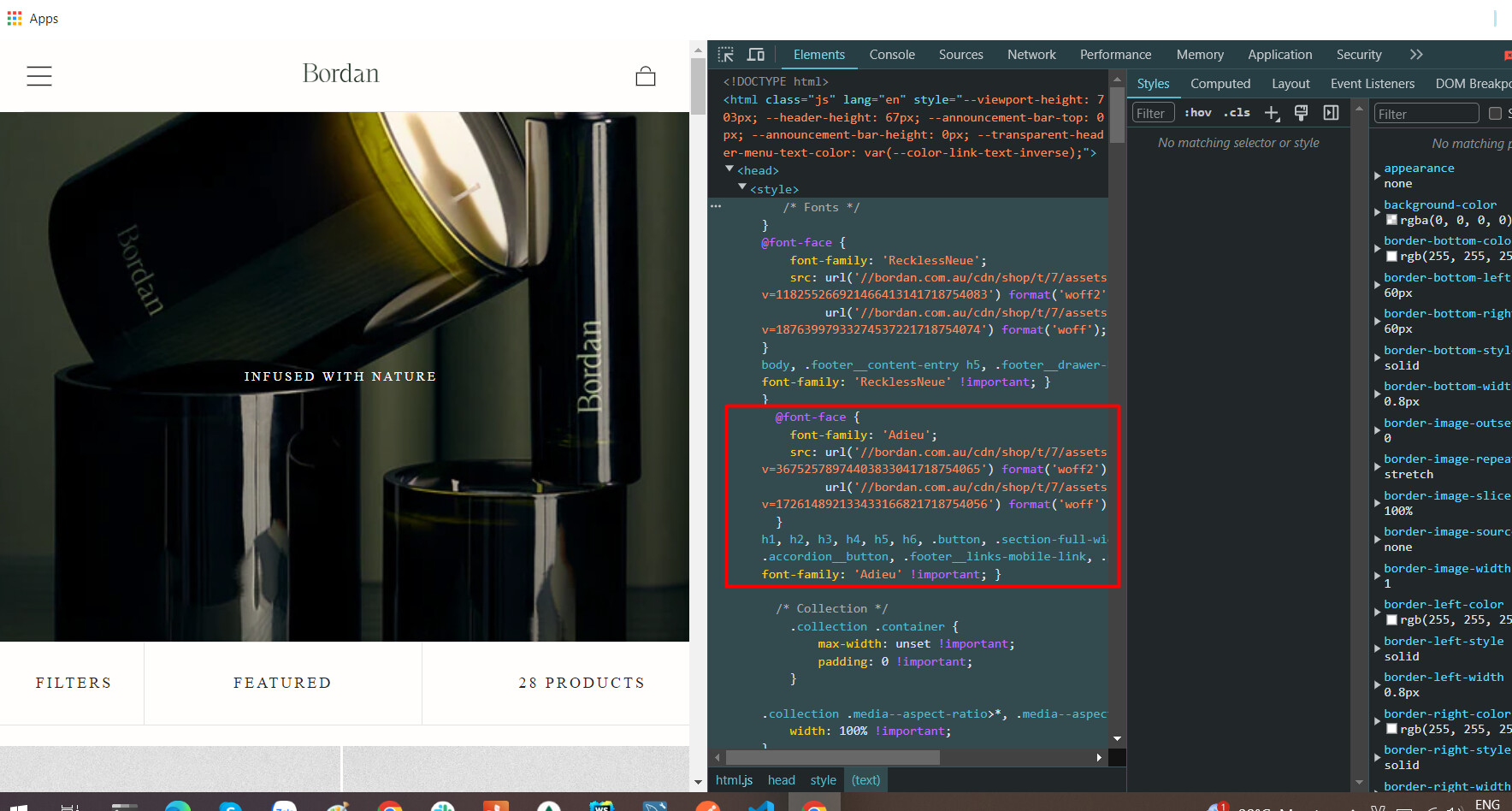1512x811 pixels.
Task: Toggle the .cls element classes button
Action: pos(1237,113)
